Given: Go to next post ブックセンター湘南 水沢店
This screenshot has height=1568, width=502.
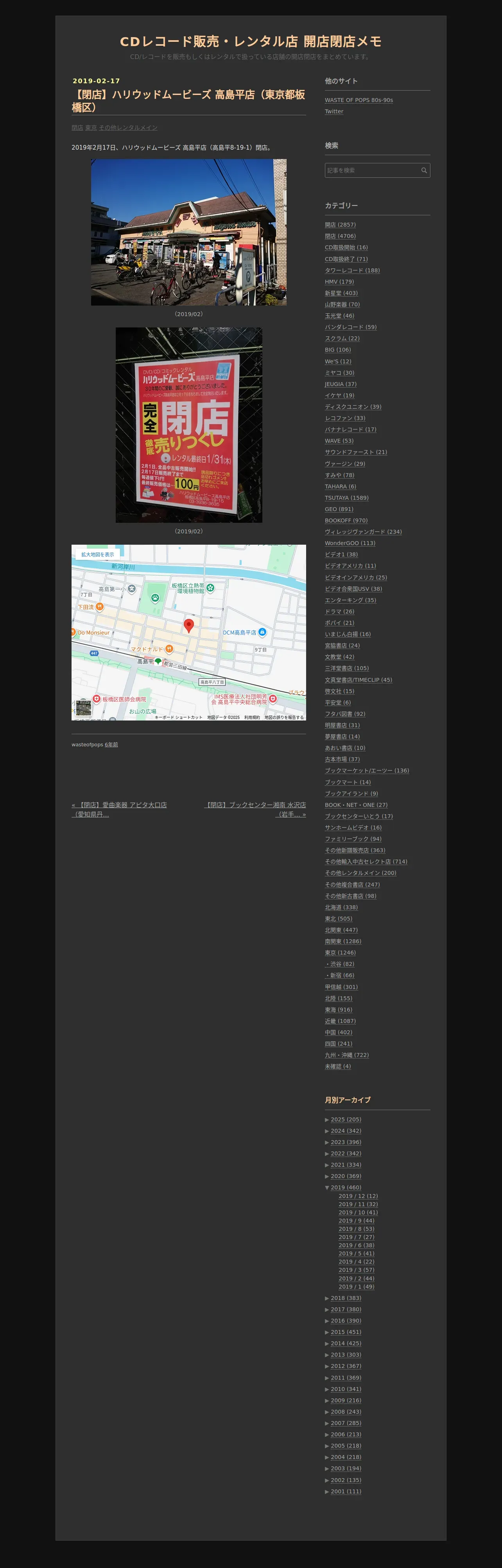Looking at the screenshot, I should [x=255, y=809].
